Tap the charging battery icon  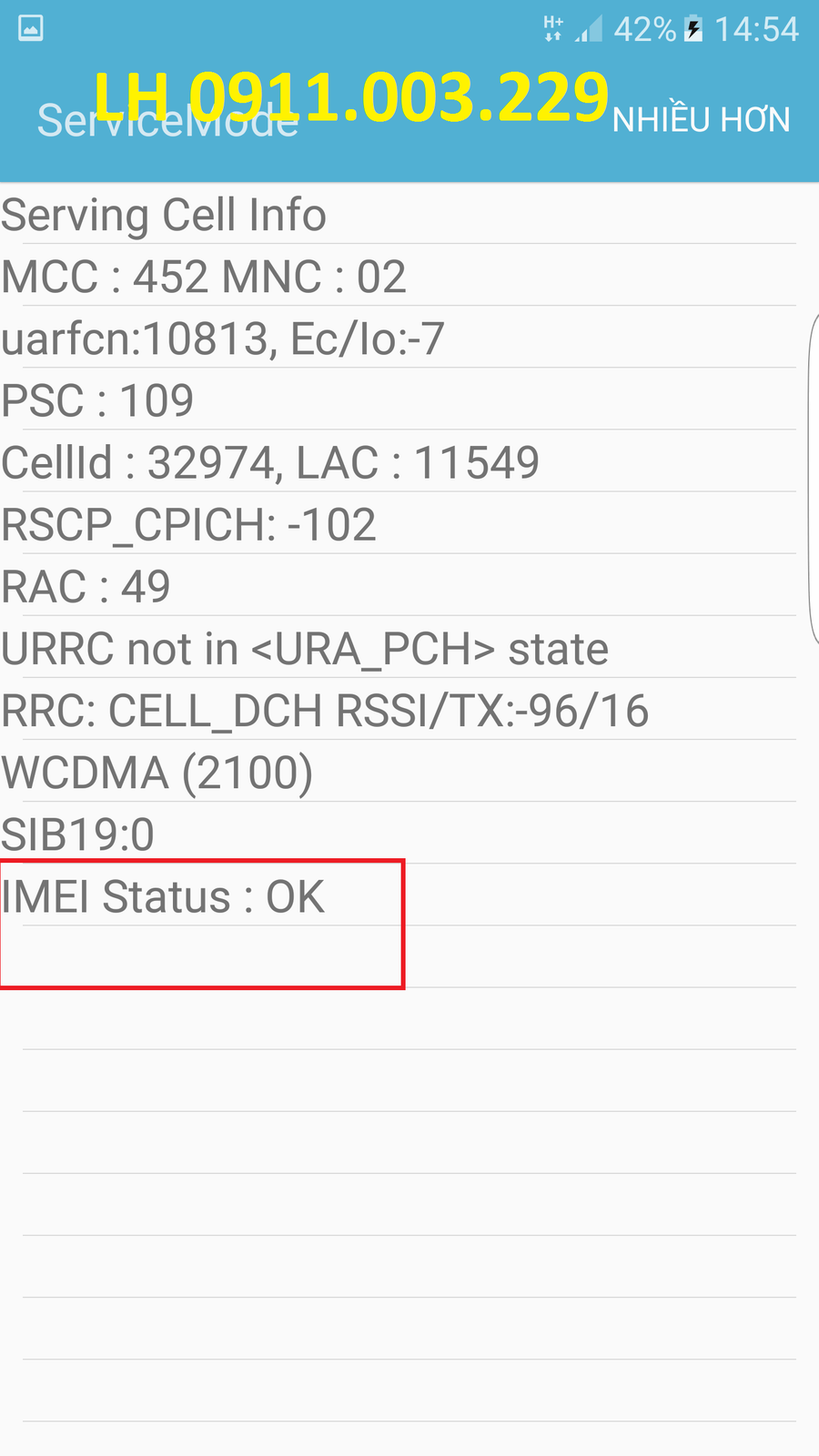coord(693,29)
